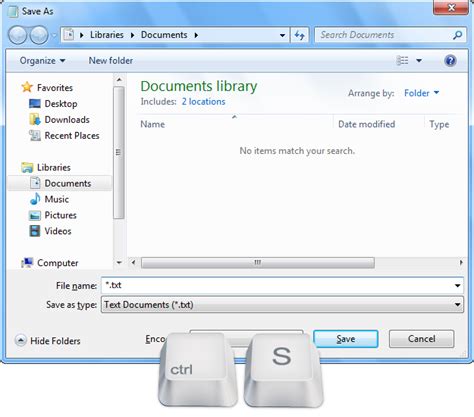Select Downloads in Favorites

click(67, 120)
